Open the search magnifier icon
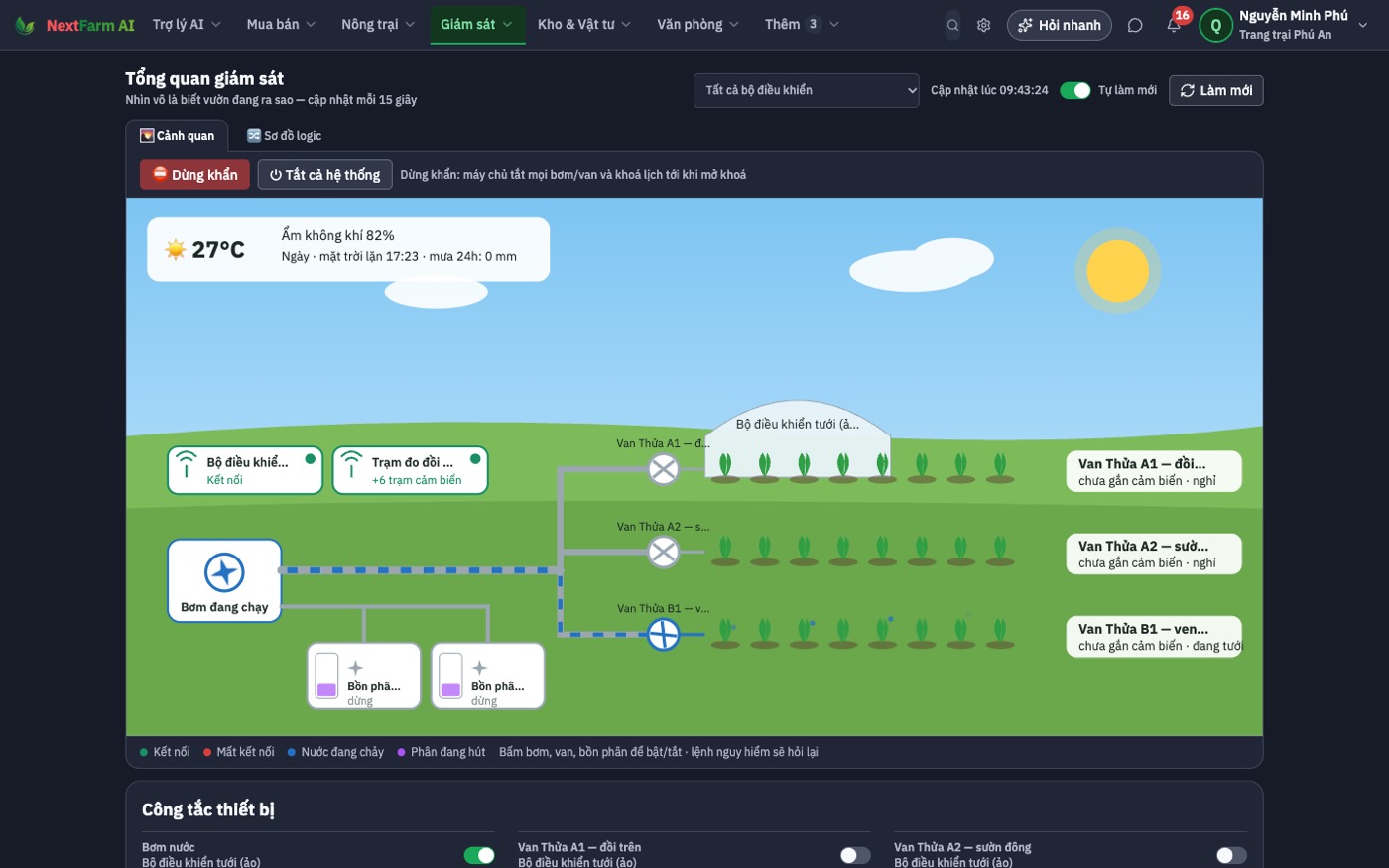Screen dimensions: 1389x868 (x=952, y=25)
